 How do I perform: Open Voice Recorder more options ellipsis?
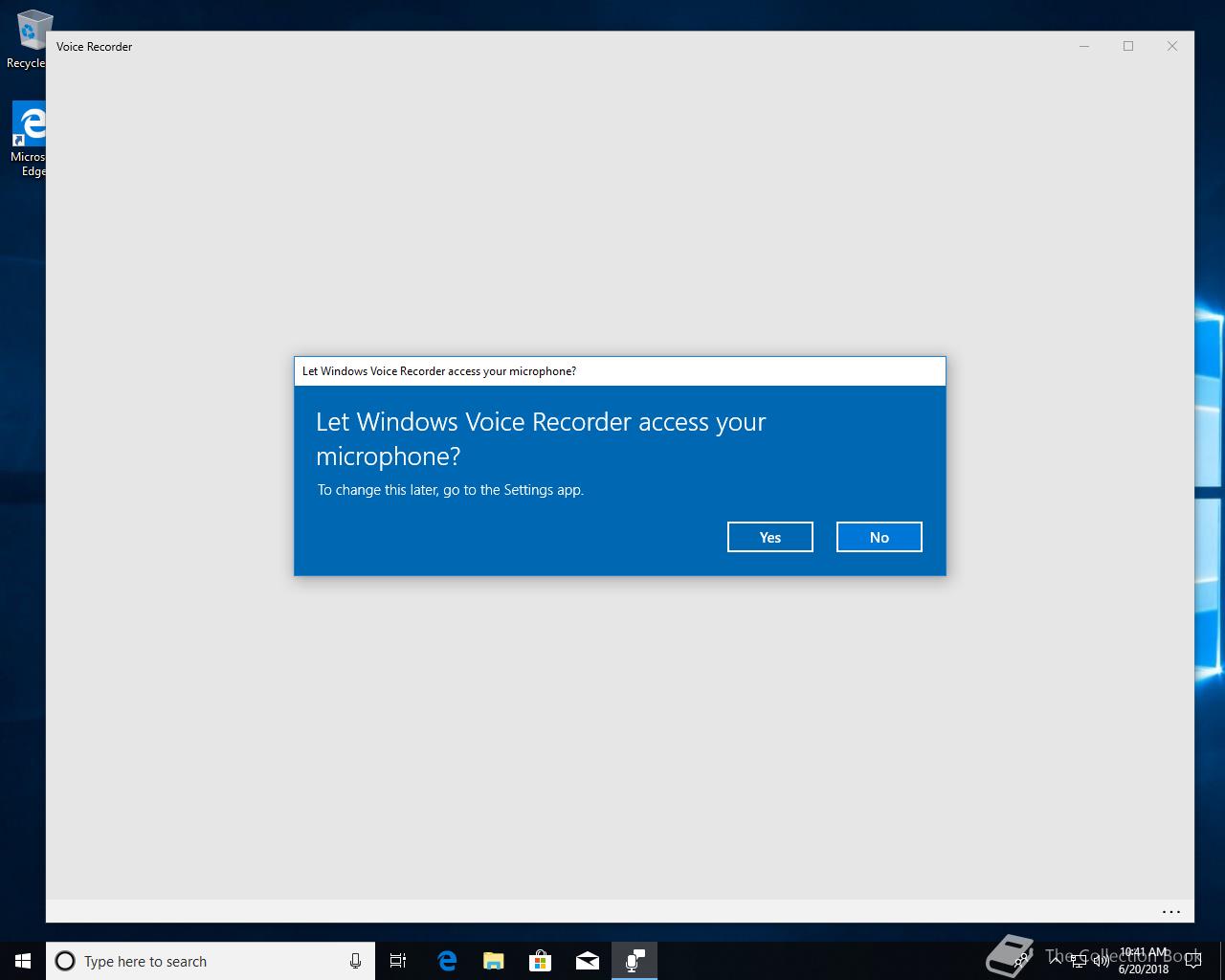pyautogui.click(x=1170, y=912)
